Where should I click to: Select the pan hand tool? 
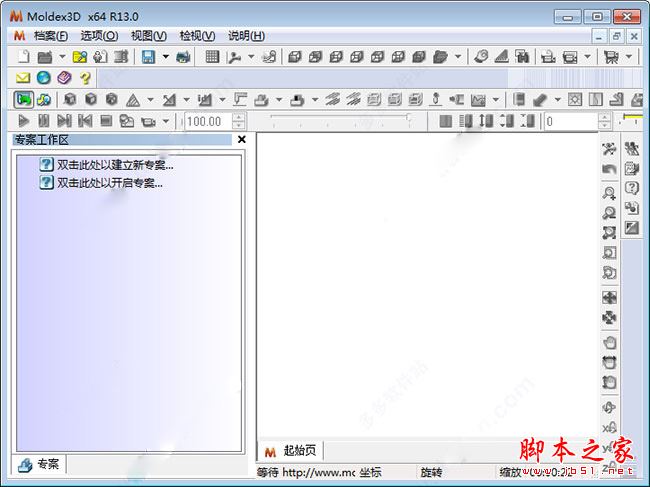609,343
